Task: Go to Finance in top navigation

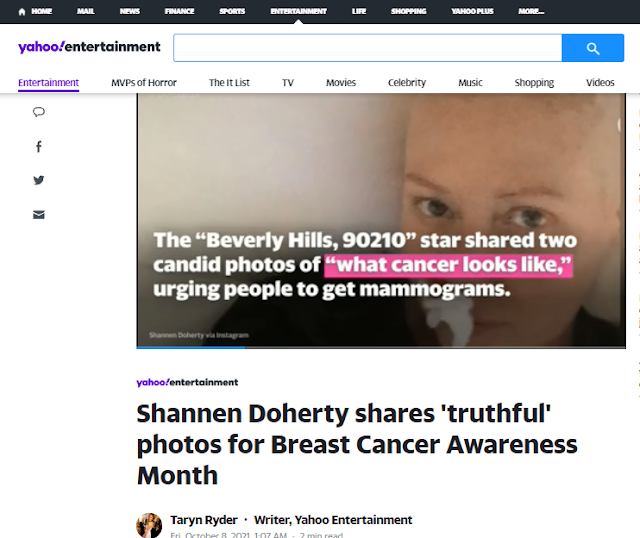Action: tap(179, 11)
